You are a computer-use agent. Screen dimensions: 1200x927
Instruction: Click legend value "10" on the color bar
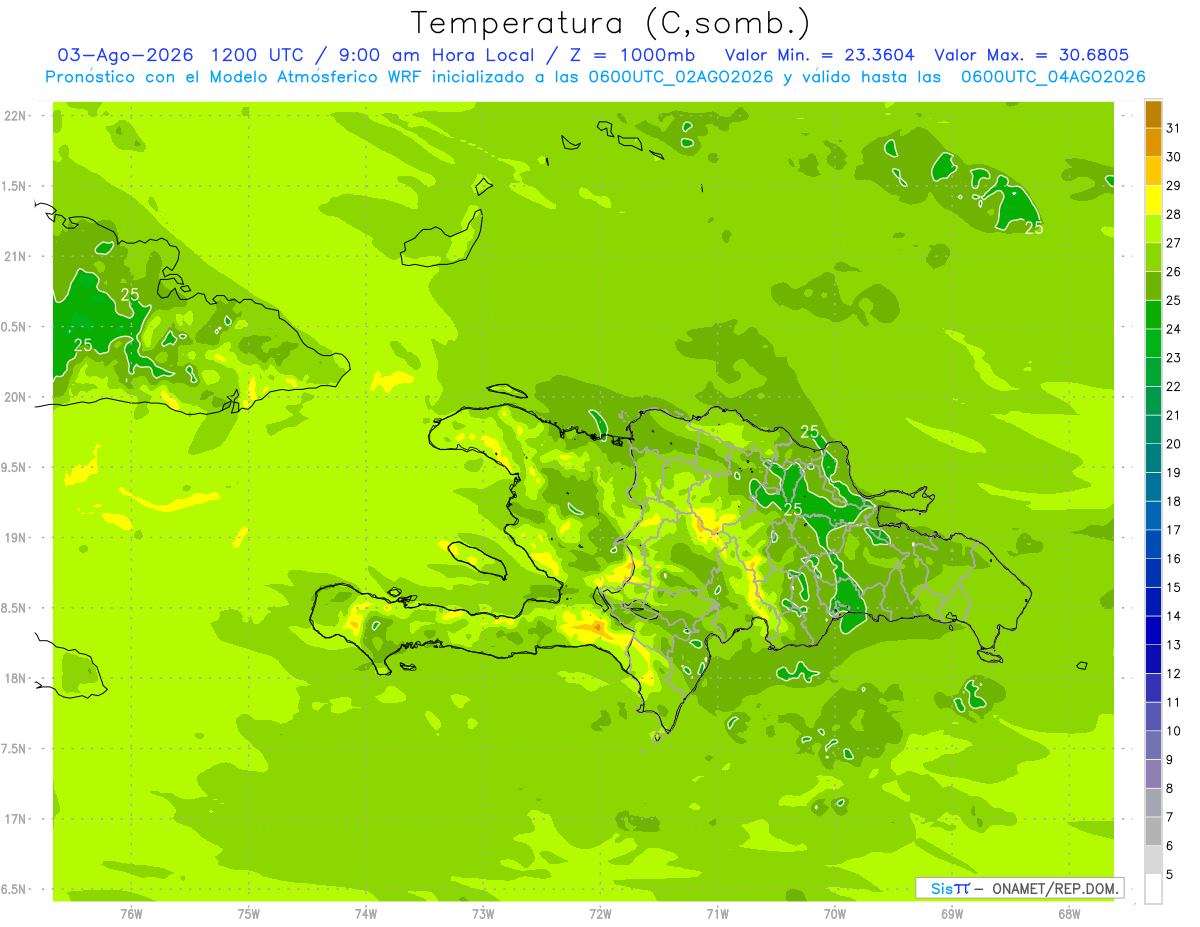[1174, 731]
